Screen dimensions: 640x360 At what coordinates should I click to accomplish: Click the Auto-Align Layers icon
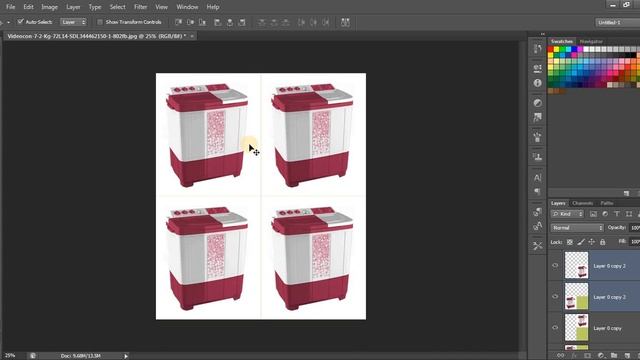(345, 22)
